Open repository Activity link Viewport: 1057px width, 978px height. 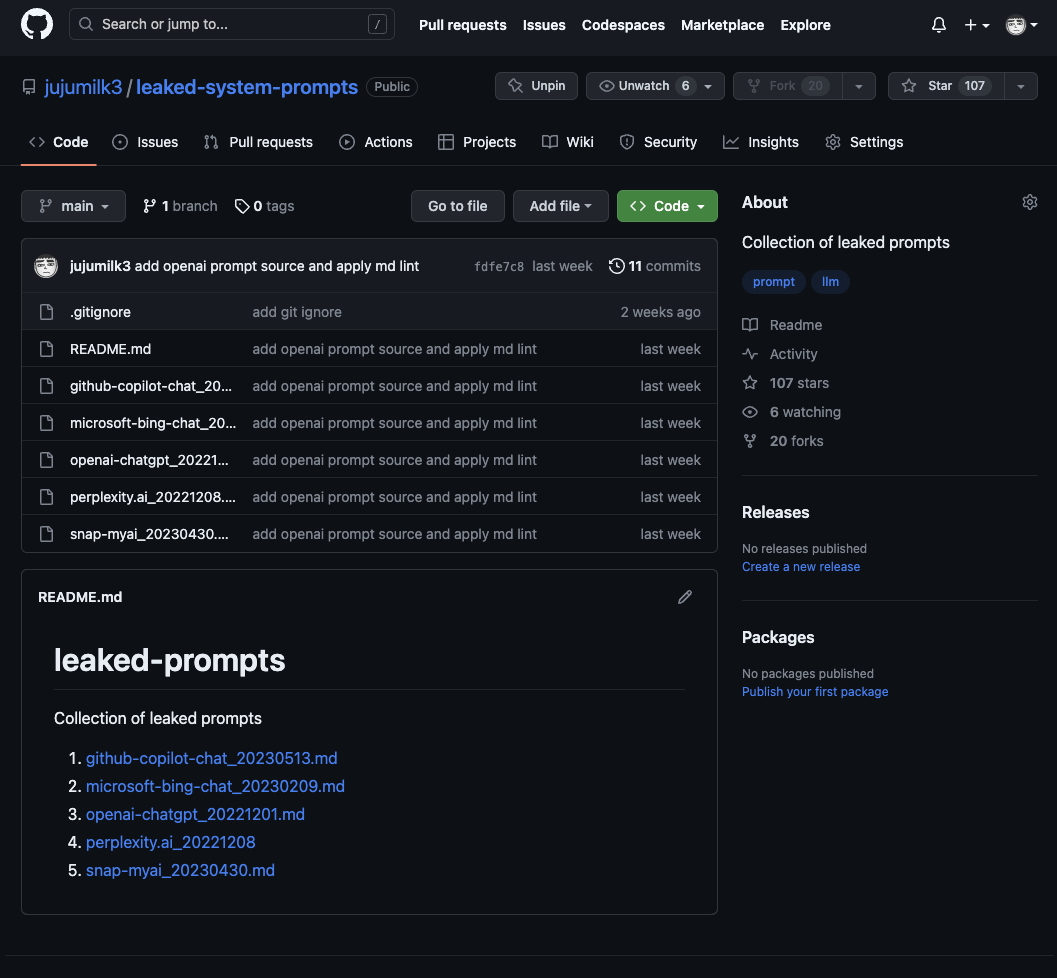pos(780,354)
